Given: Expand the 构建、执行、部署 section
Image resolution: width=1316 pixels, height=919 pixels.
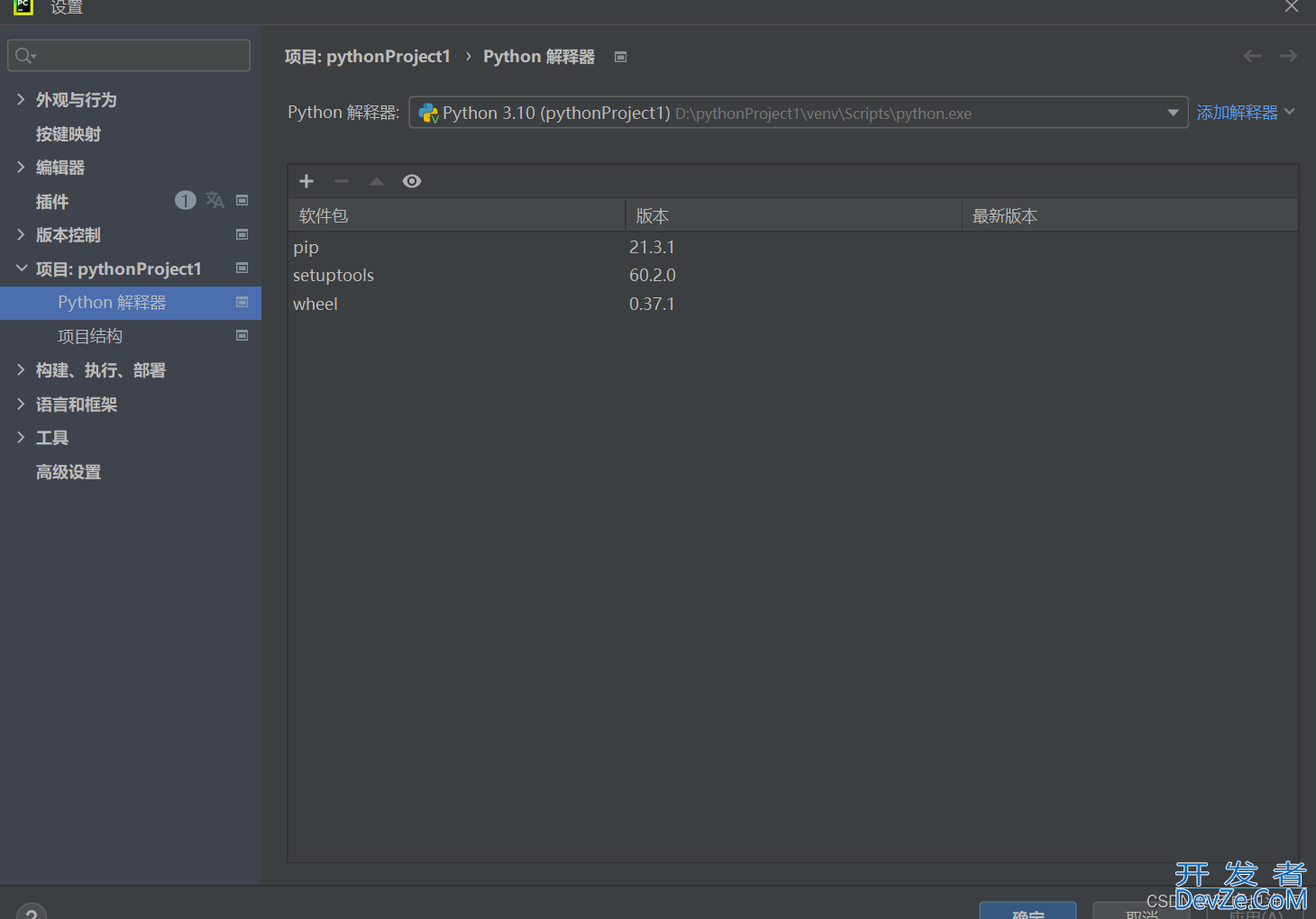Looking at the screenshot, I should [21, 369].
